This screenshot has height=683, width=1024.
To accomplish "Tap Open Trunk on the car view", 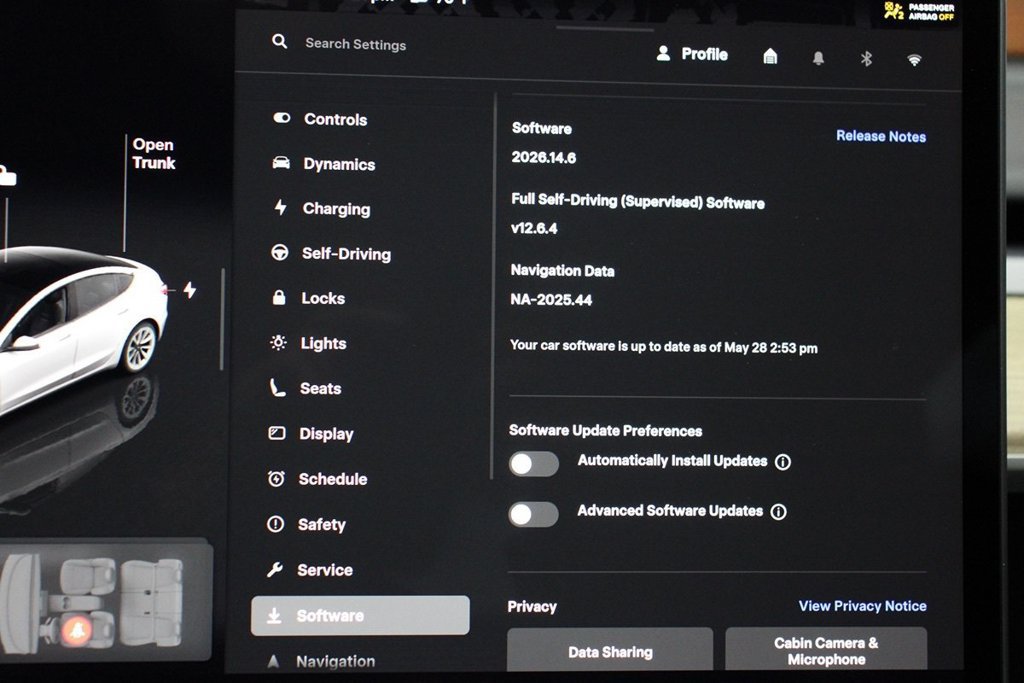I will tap(153, 153).
